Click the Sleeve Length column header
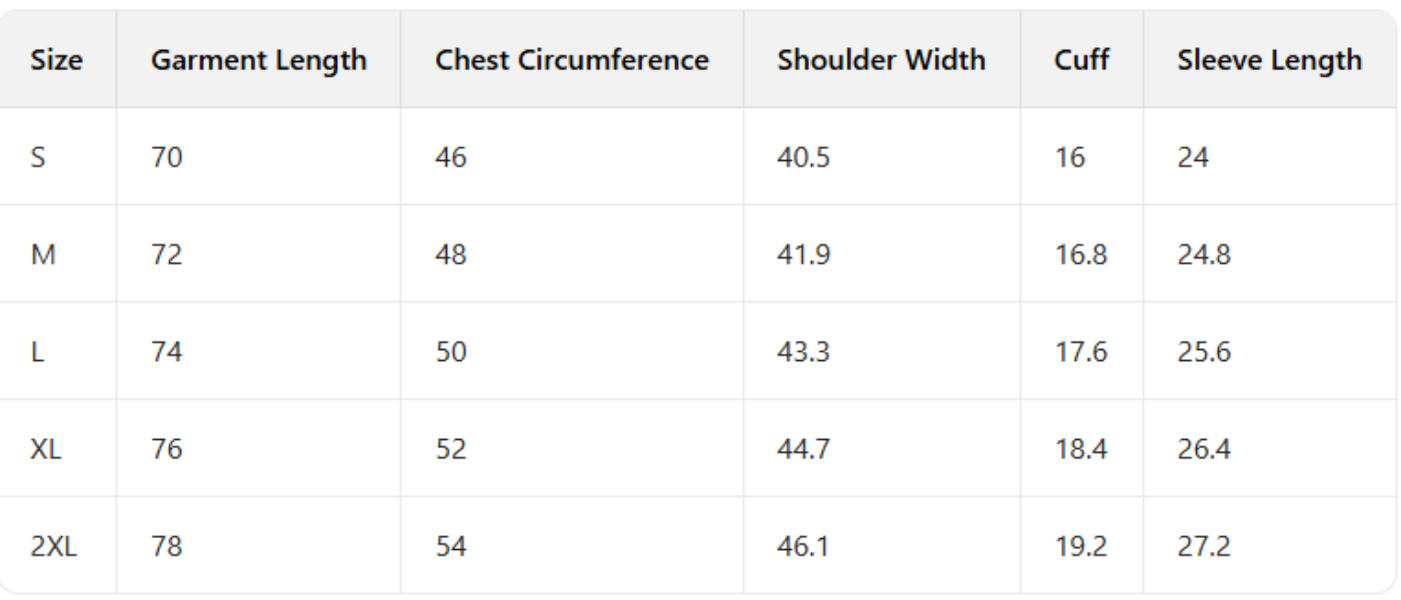Screen dimensions: 1401x600 (x=1268, y=60)
